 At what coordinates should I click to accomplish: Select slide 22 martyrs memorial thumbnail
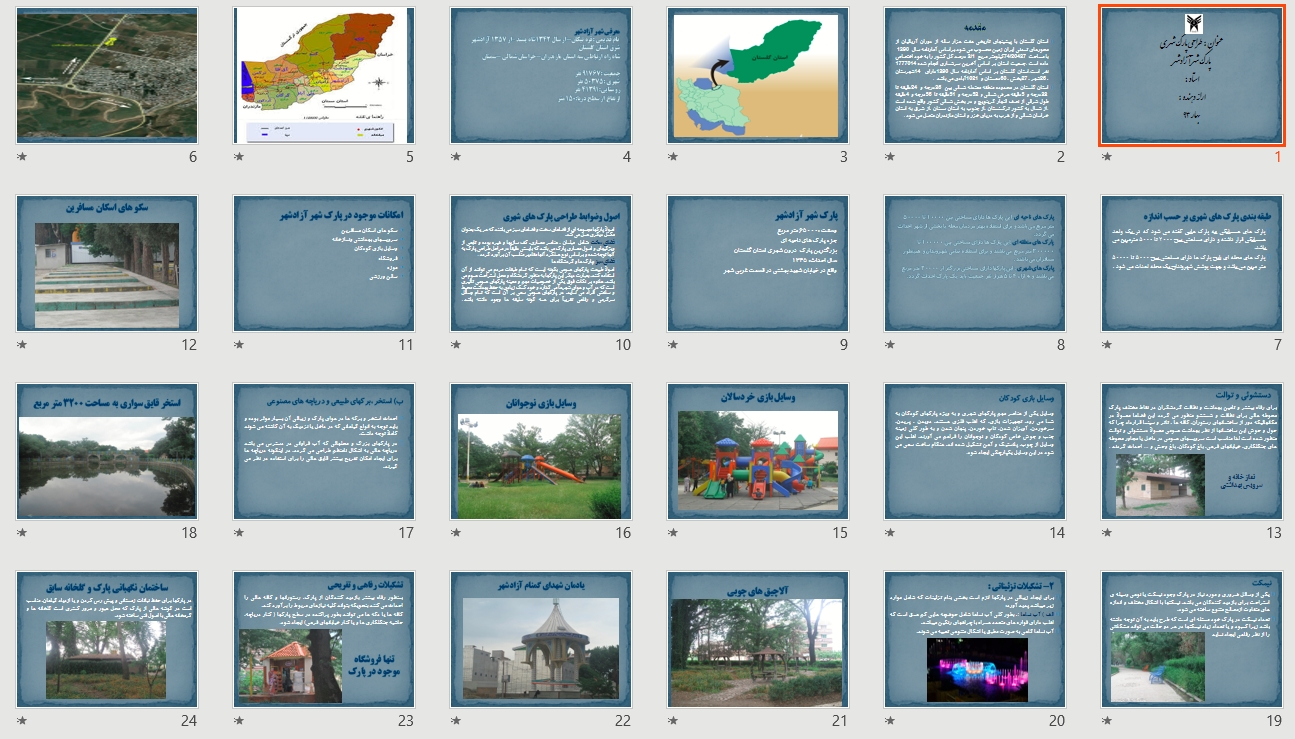[x=541, y=639]
